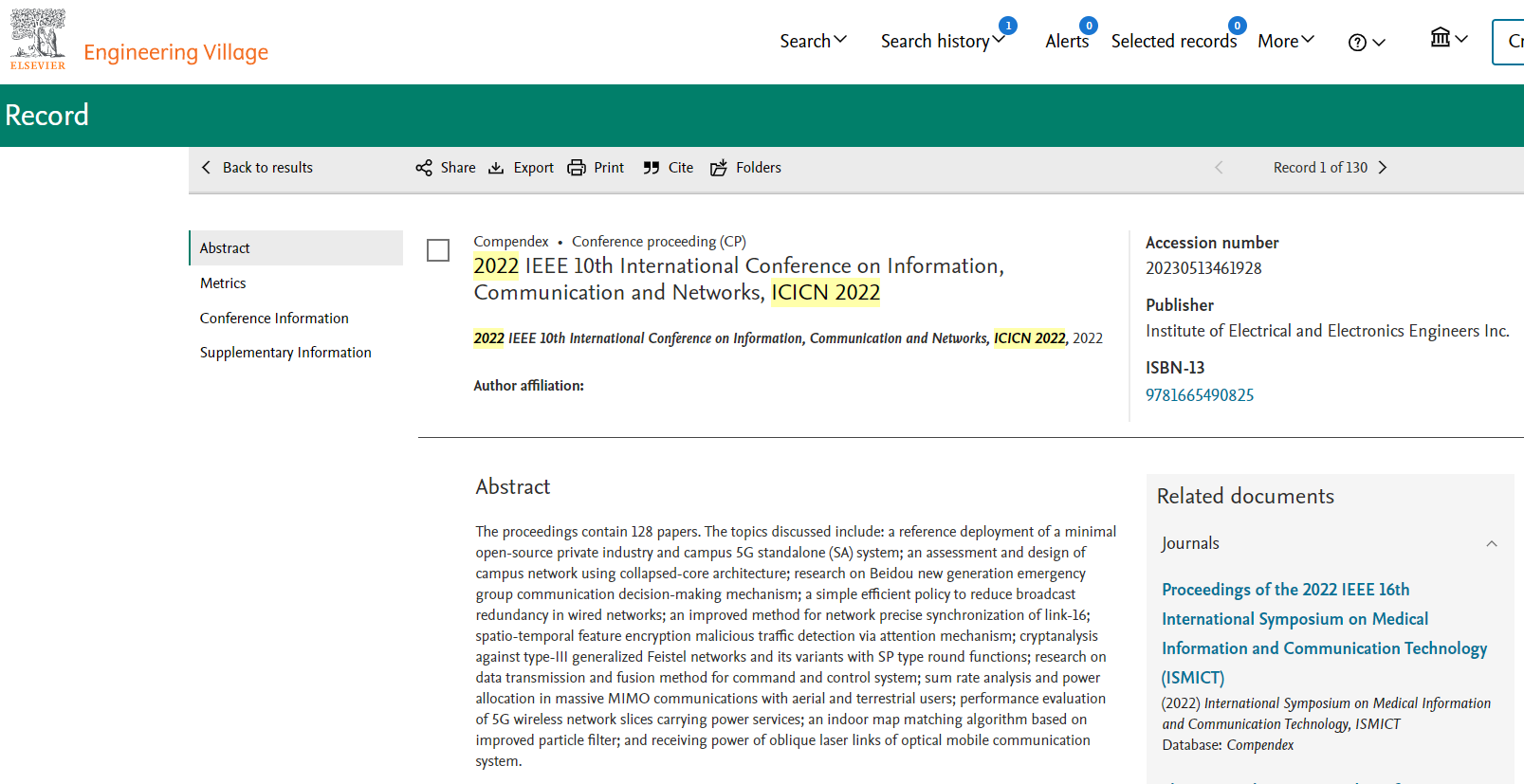
Task: Collapse the Journals related documents section
Action: click(x=1492, y=544)
